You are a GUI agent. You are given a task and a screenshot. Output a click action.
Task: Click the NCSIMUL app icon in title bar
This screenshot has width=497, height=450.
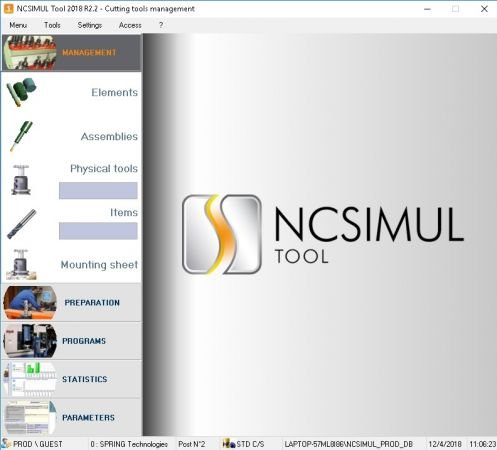point(9,9)
